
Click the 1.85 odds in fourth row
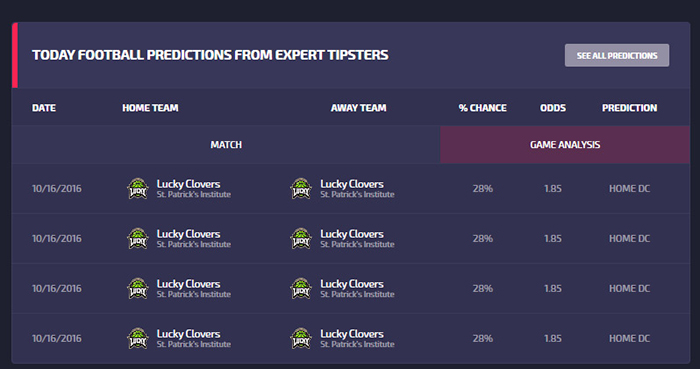(x=553, y=338)
